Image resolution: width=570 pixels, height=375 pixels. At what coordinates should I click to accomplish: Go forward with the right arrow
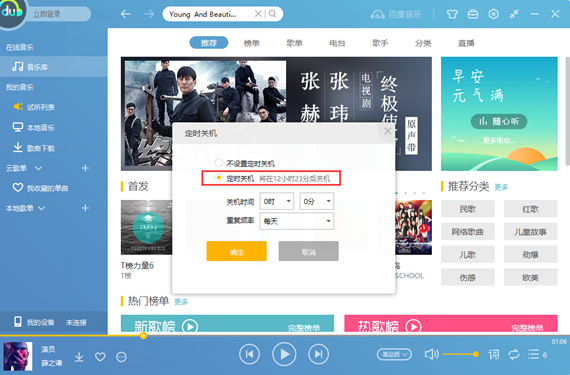[x=149, y=14]
